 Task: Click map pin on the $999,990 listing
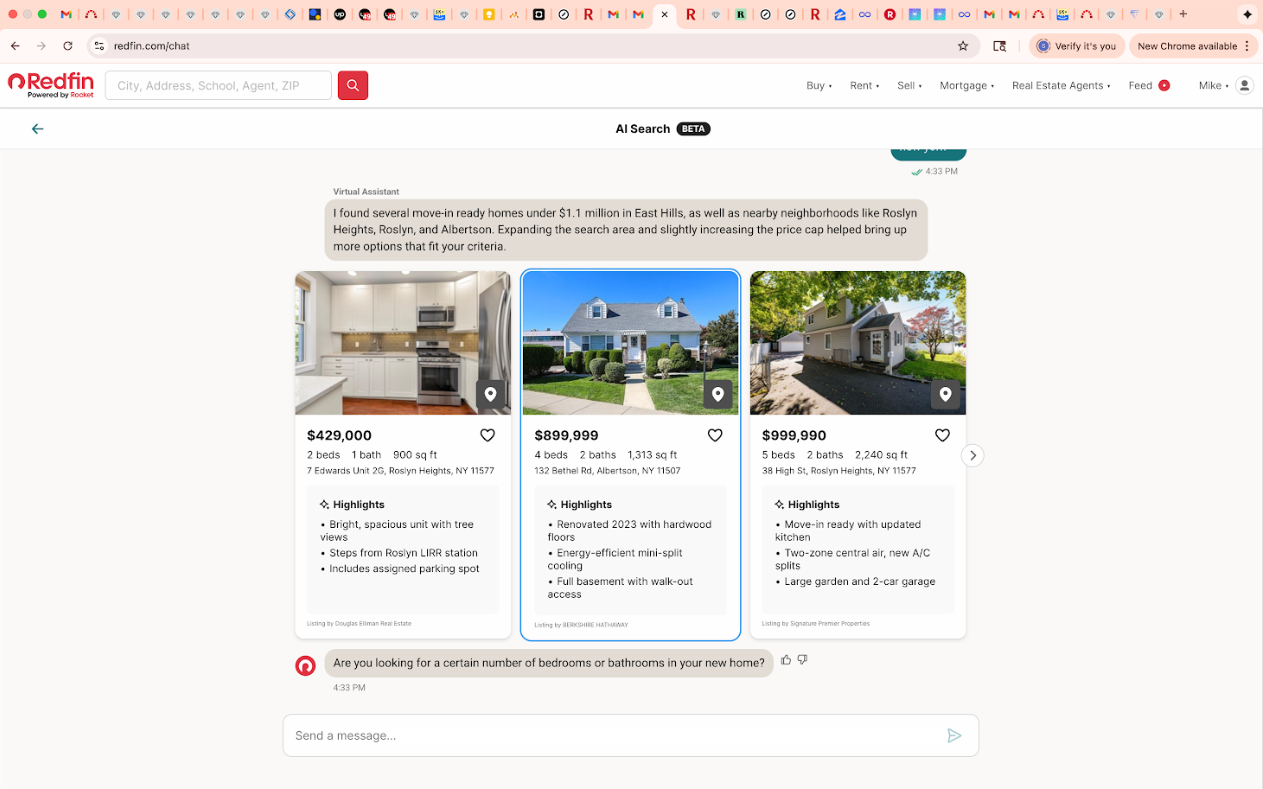coord(945,394)
